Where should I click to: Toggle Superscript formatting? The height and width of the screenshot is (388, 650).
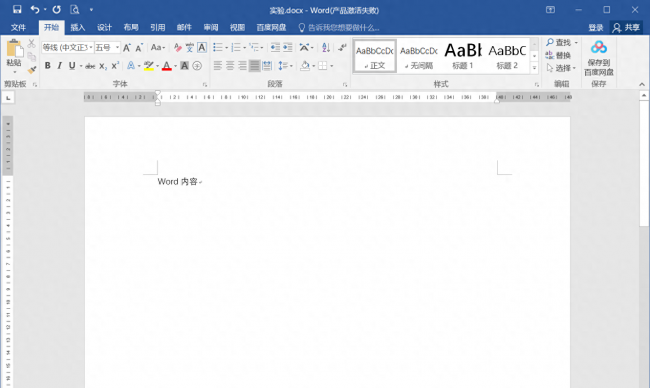tap(115, 65)
